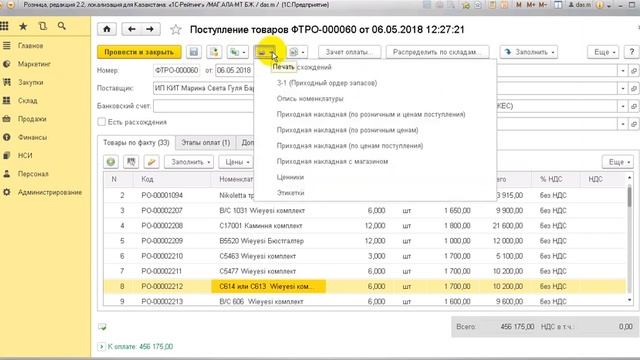The width and height of the screenshot is (640, 360).
Task: Click the post document icon
Action: pos(214,52)
